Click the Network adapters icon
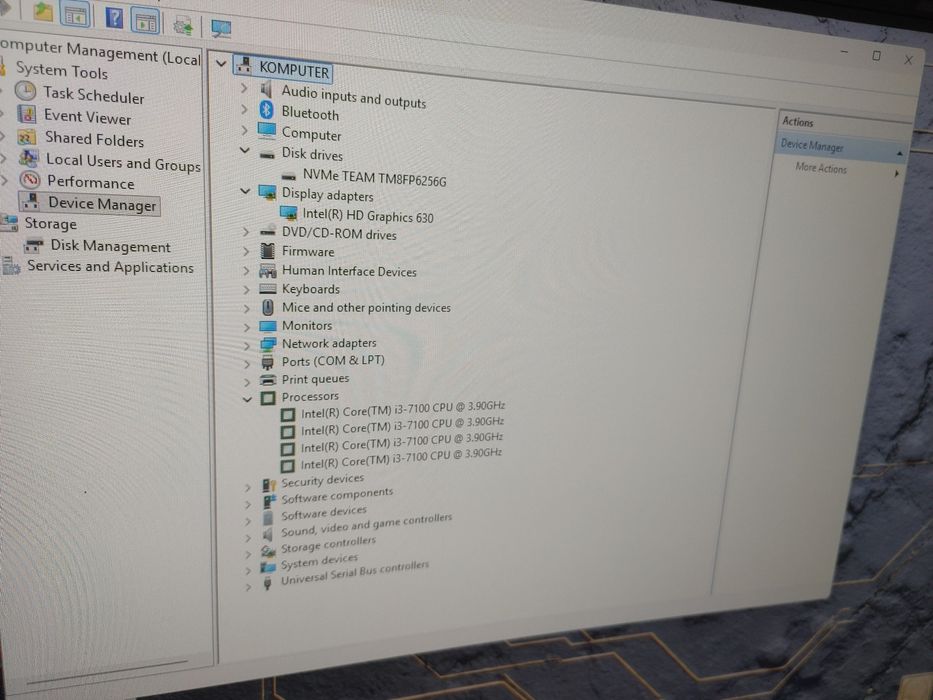The width and height of the screenshot is (933, 700). pos(268,343)
